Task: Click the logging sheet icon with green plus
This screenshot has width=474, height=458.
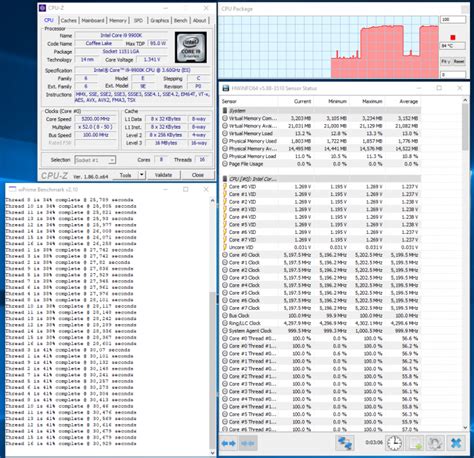Action: coord(415,443)
